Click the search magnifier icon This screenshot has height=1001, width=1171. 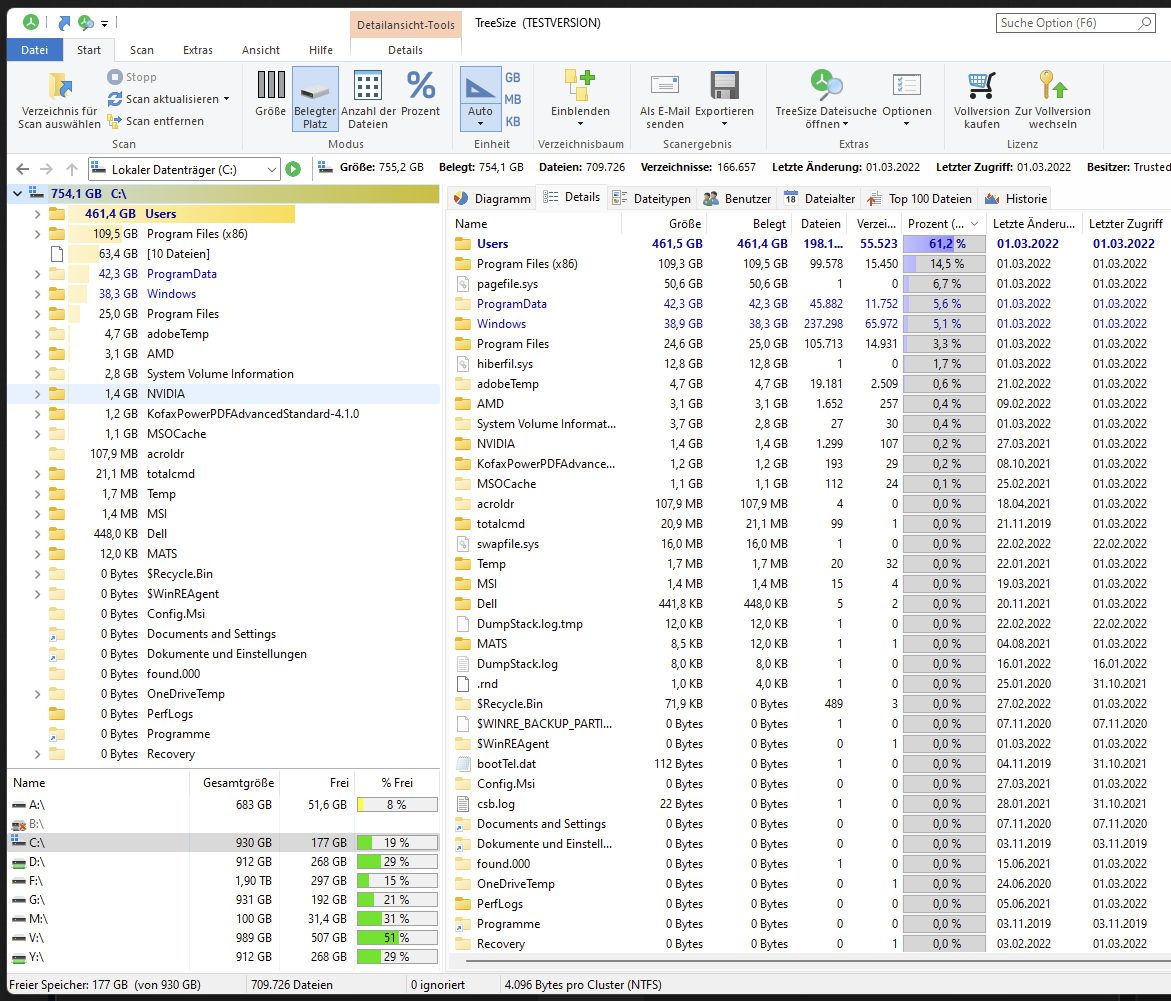(1144, 23)
